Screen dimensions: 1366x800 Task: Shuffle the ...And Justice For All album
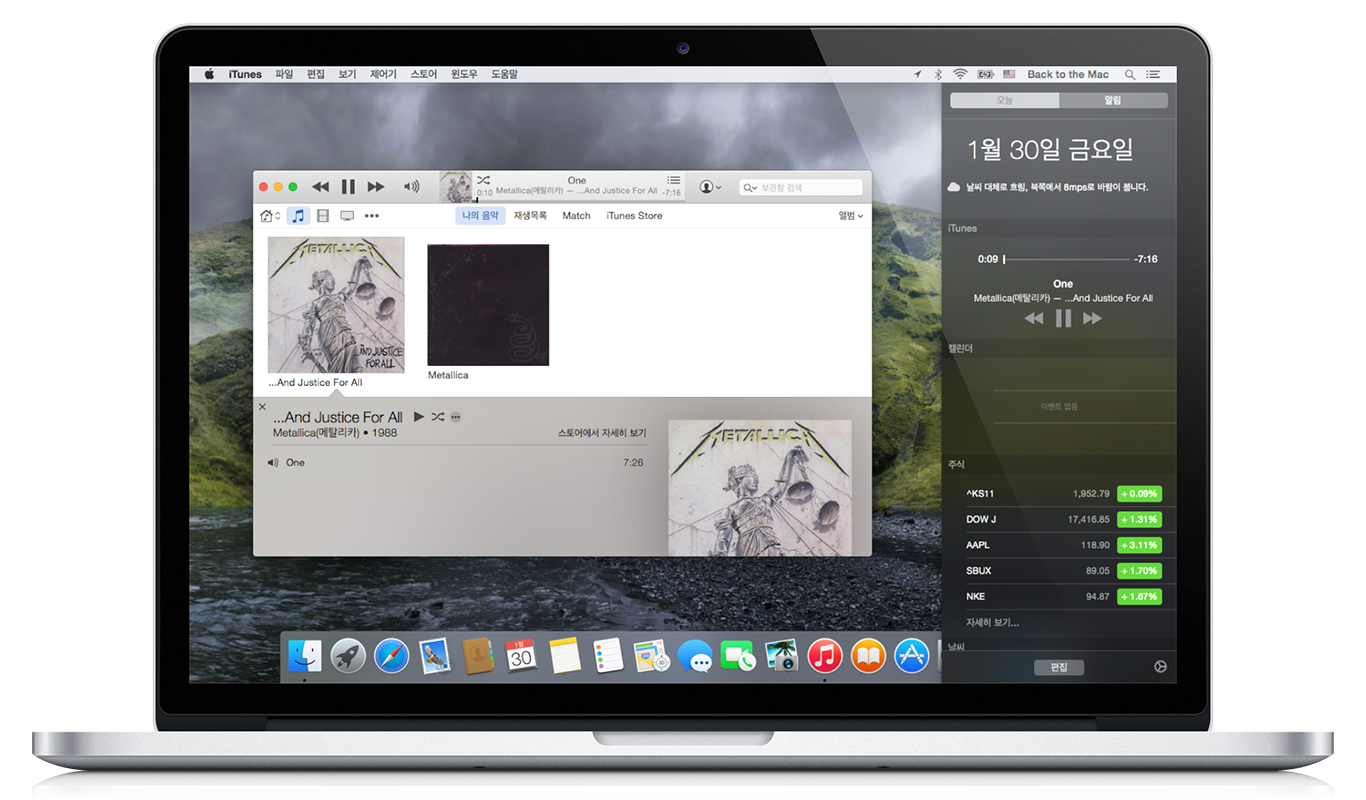click(437, 416)
